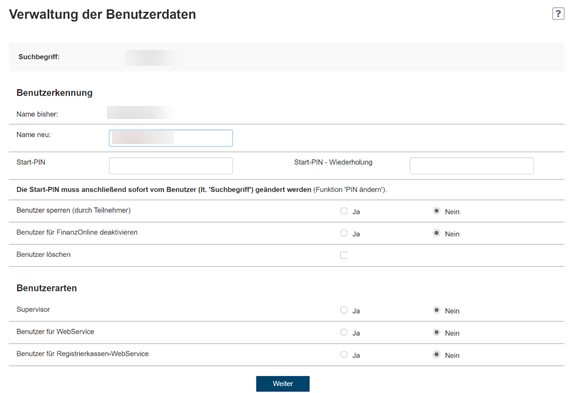This screenshot has height=393, width=588.
Task: Click the Weiter button
Action: click(283, 384)
